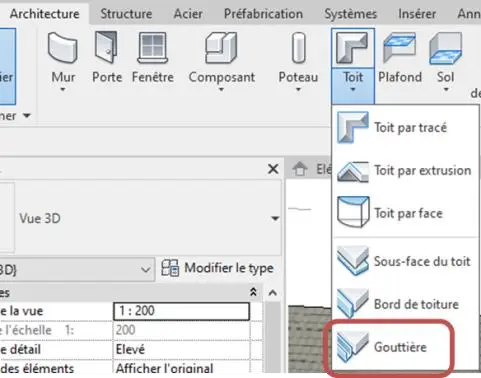Select the Fenêtre window tool icon
The width and height of the screenshot is (481, 378).
153,48
